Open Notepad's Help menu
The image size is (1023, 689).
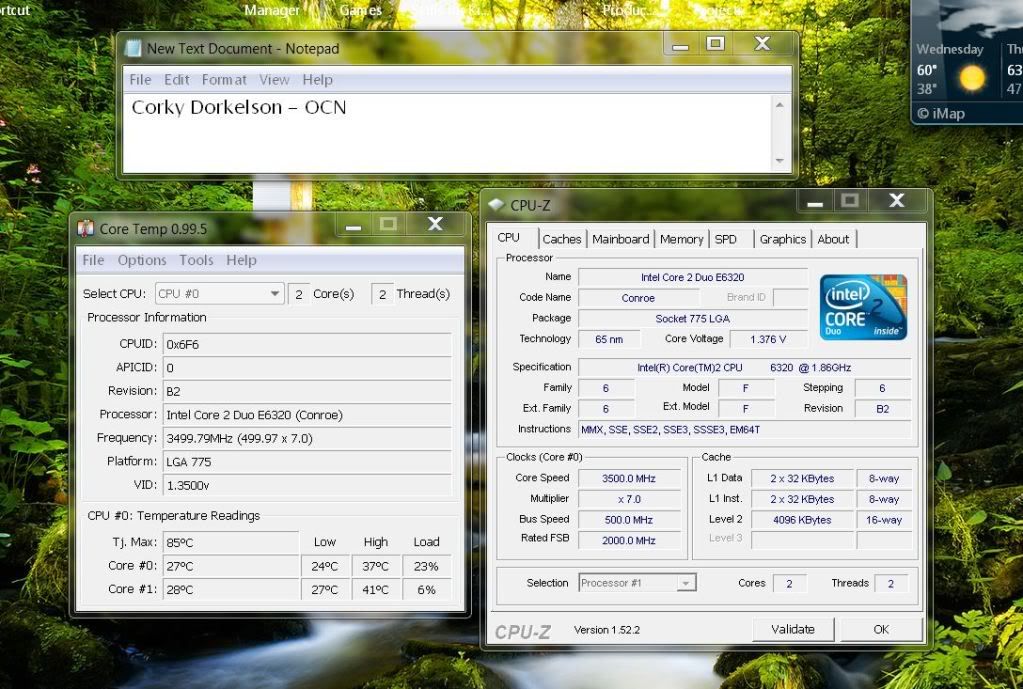click(x=318, y=80)
